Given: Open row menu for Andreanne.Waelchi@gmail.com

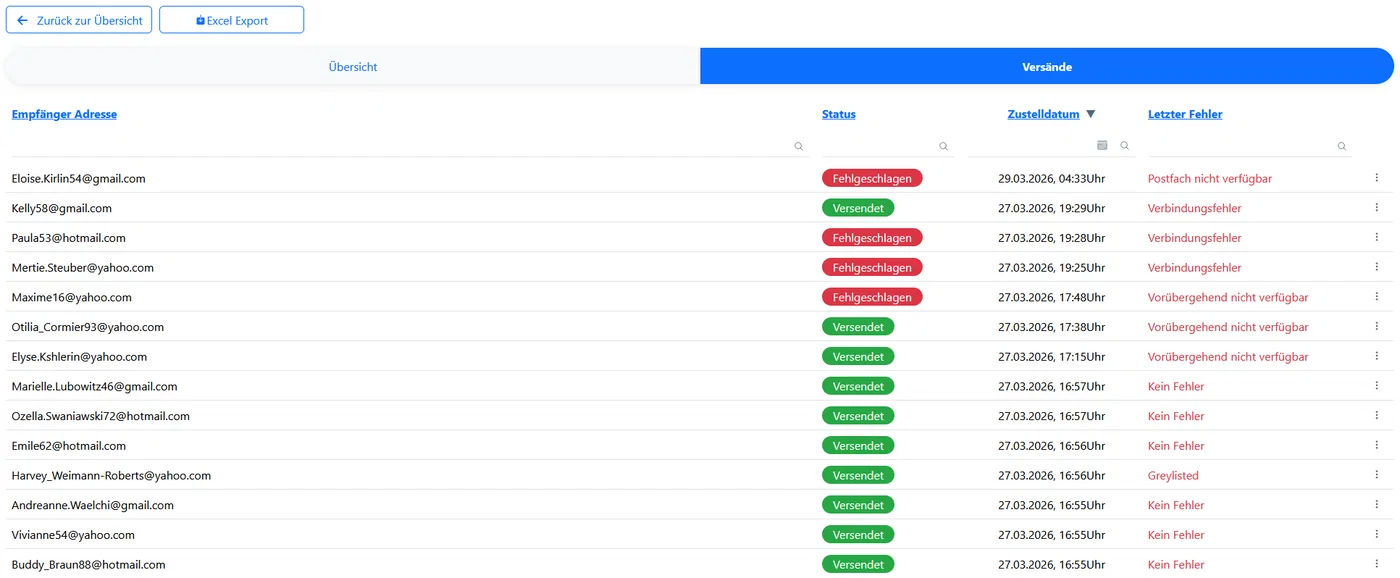Looking at the screenshot, I should [x=1376, y=505].
